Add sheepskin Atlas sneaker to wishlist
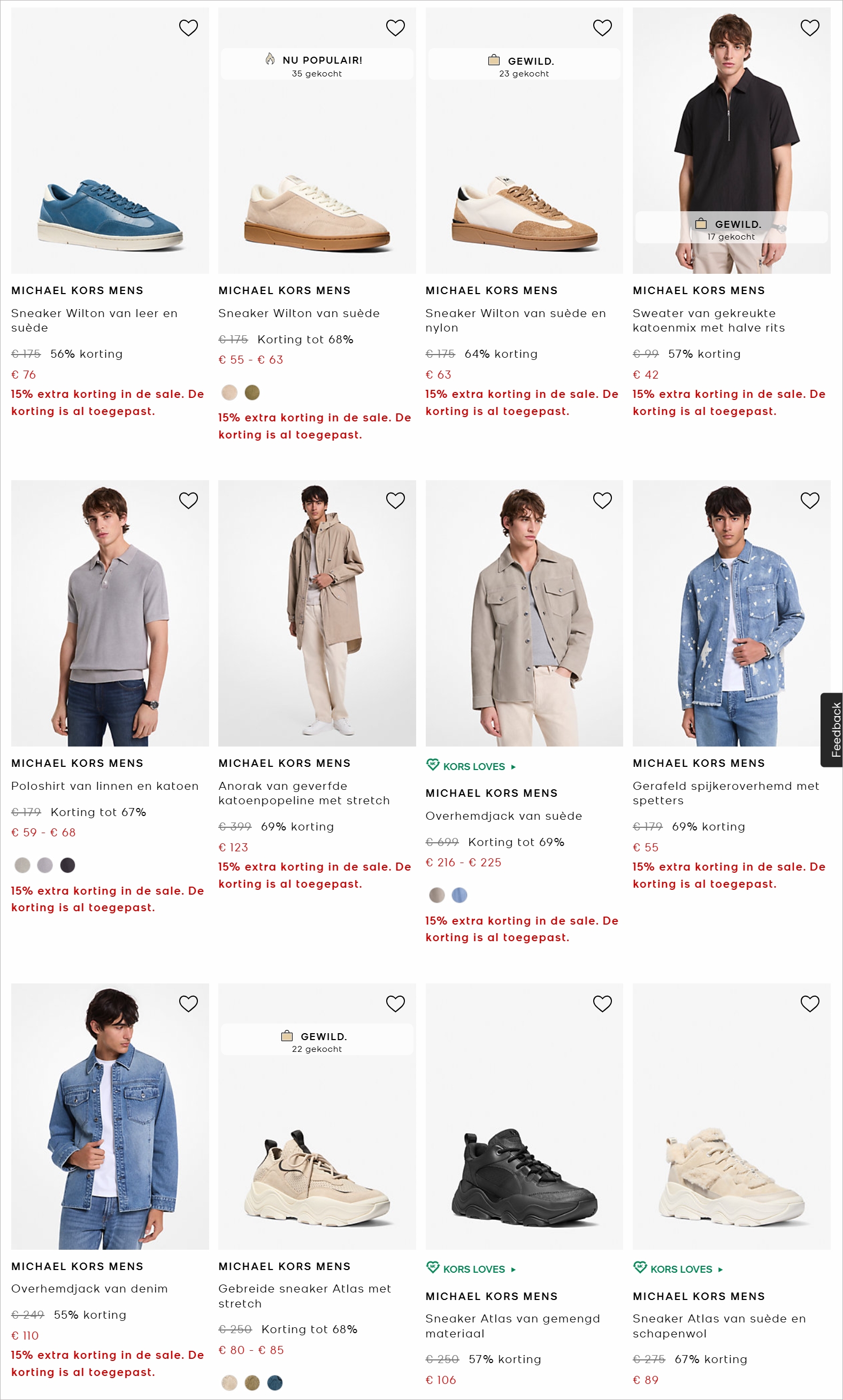843x1400 pixels. [x=809, y=1004]
